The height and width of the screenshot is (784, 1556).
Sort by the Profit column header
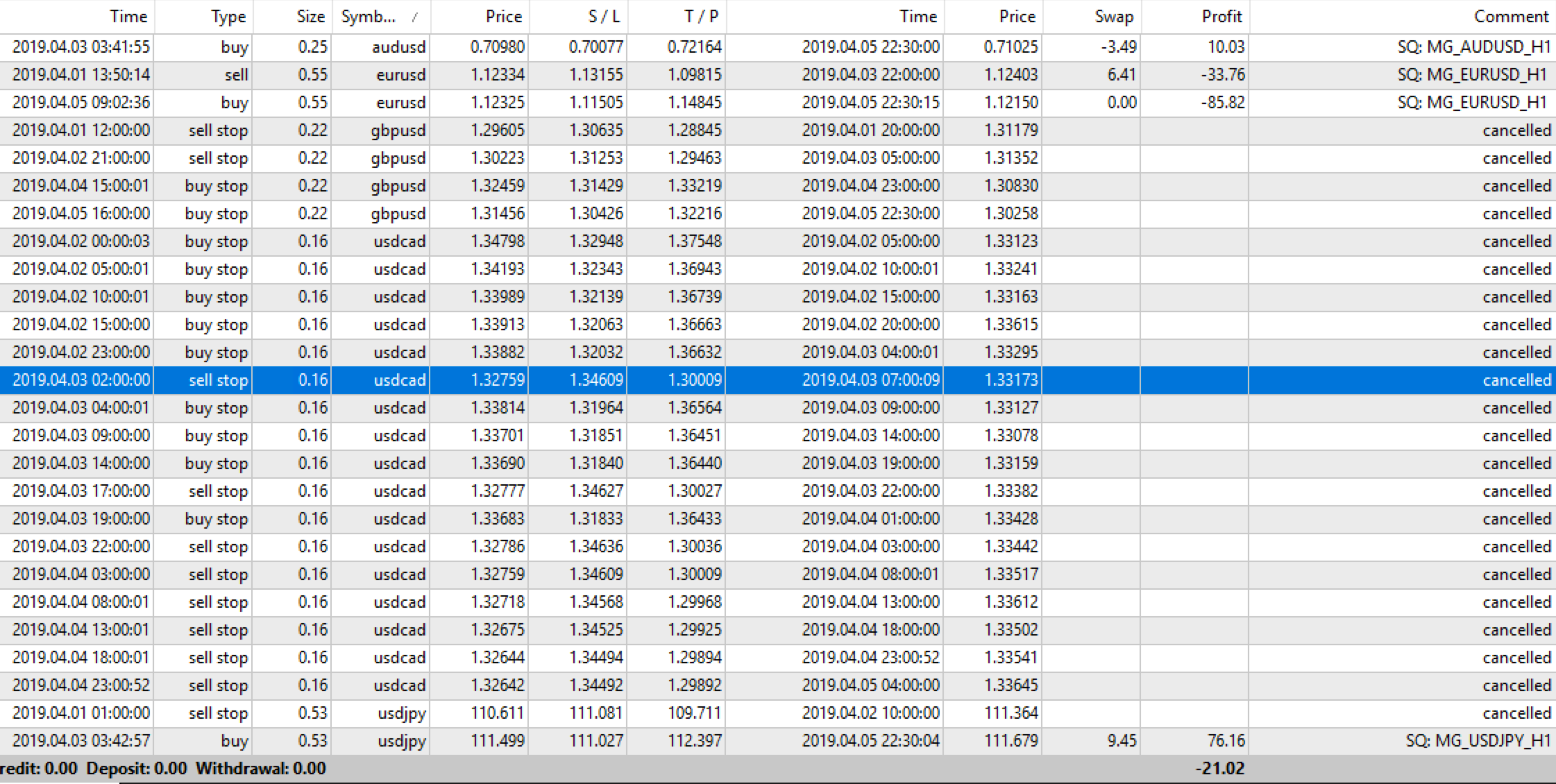click(x=1221, y=17)
